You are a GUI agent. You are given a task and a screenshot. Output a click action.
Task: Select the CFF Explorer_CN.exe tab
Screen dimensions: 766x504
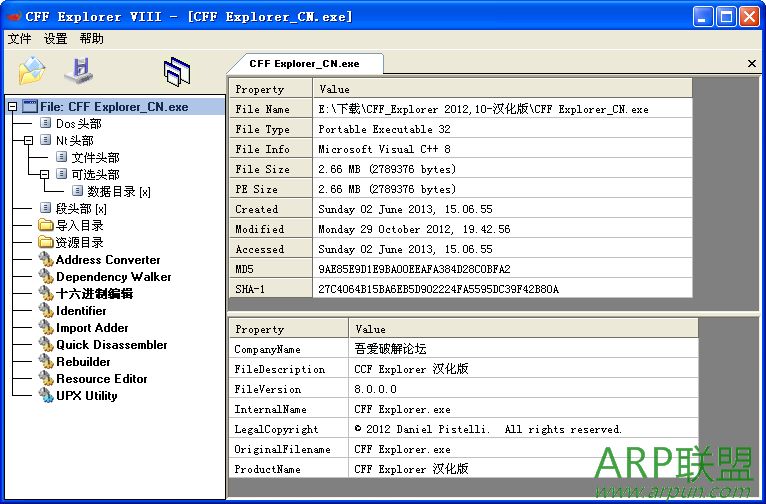click(304, 63)
